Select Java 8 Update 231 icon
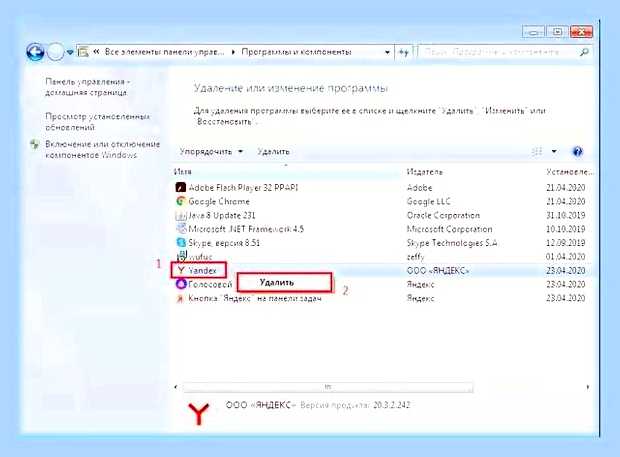 (181, 215)
